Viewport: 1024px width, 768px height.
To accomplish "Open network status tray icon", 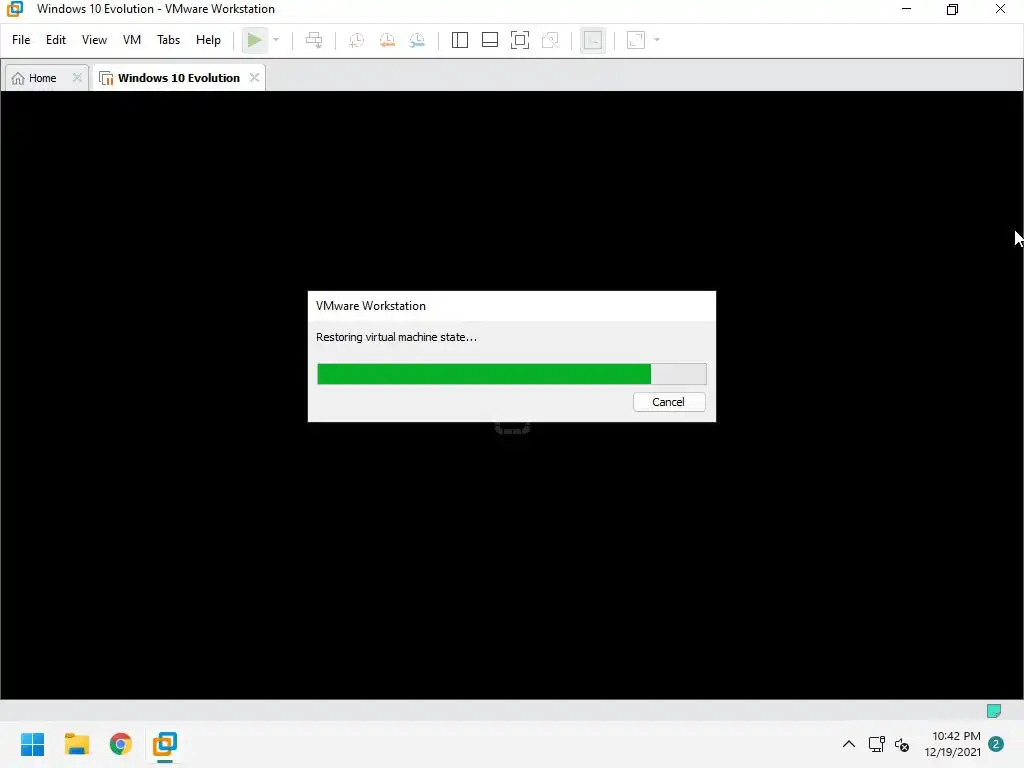I will pyautogui.click(x=876, y=744).
